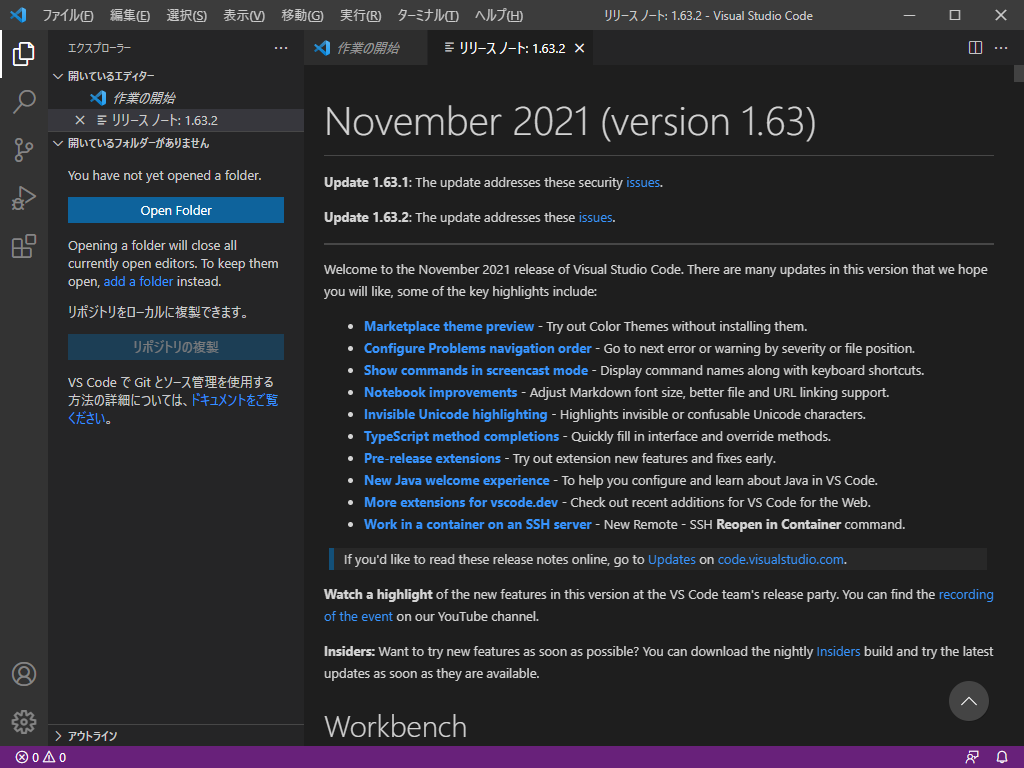Click the add a folder link
Viewport: 1024px width, 768px height.
[138, 281]
